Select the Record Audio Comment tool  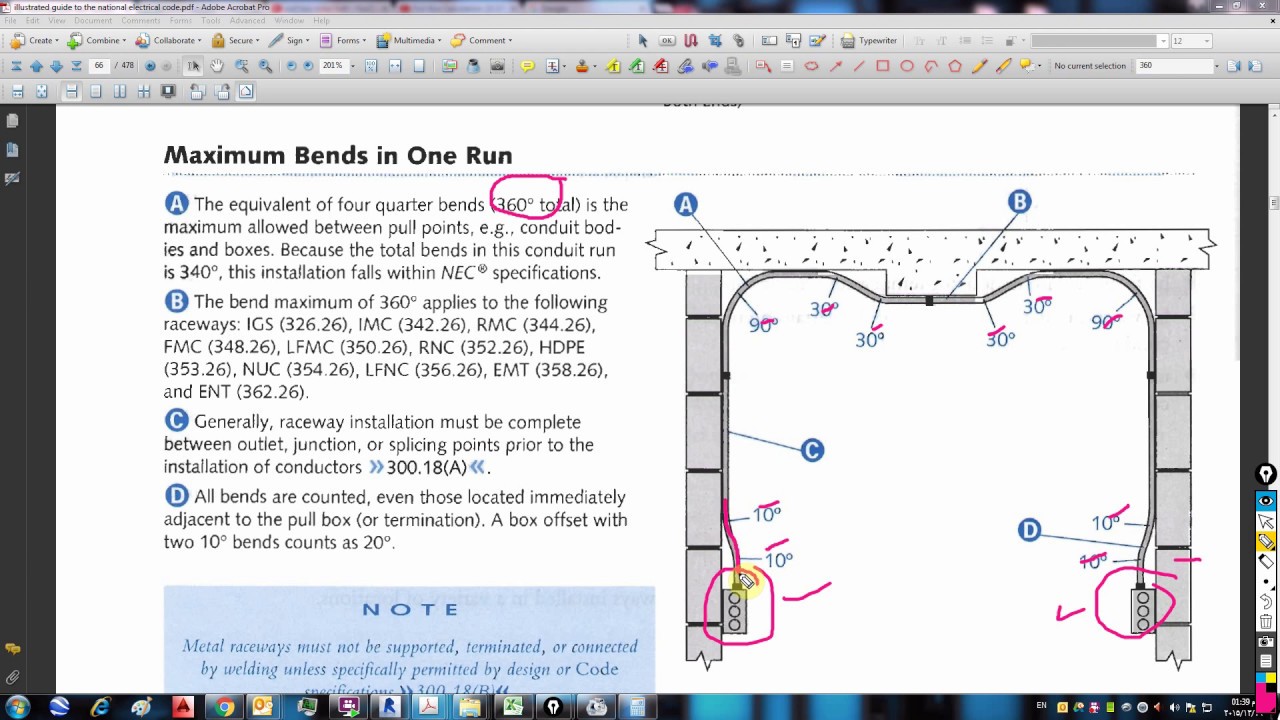coord(709,66)
